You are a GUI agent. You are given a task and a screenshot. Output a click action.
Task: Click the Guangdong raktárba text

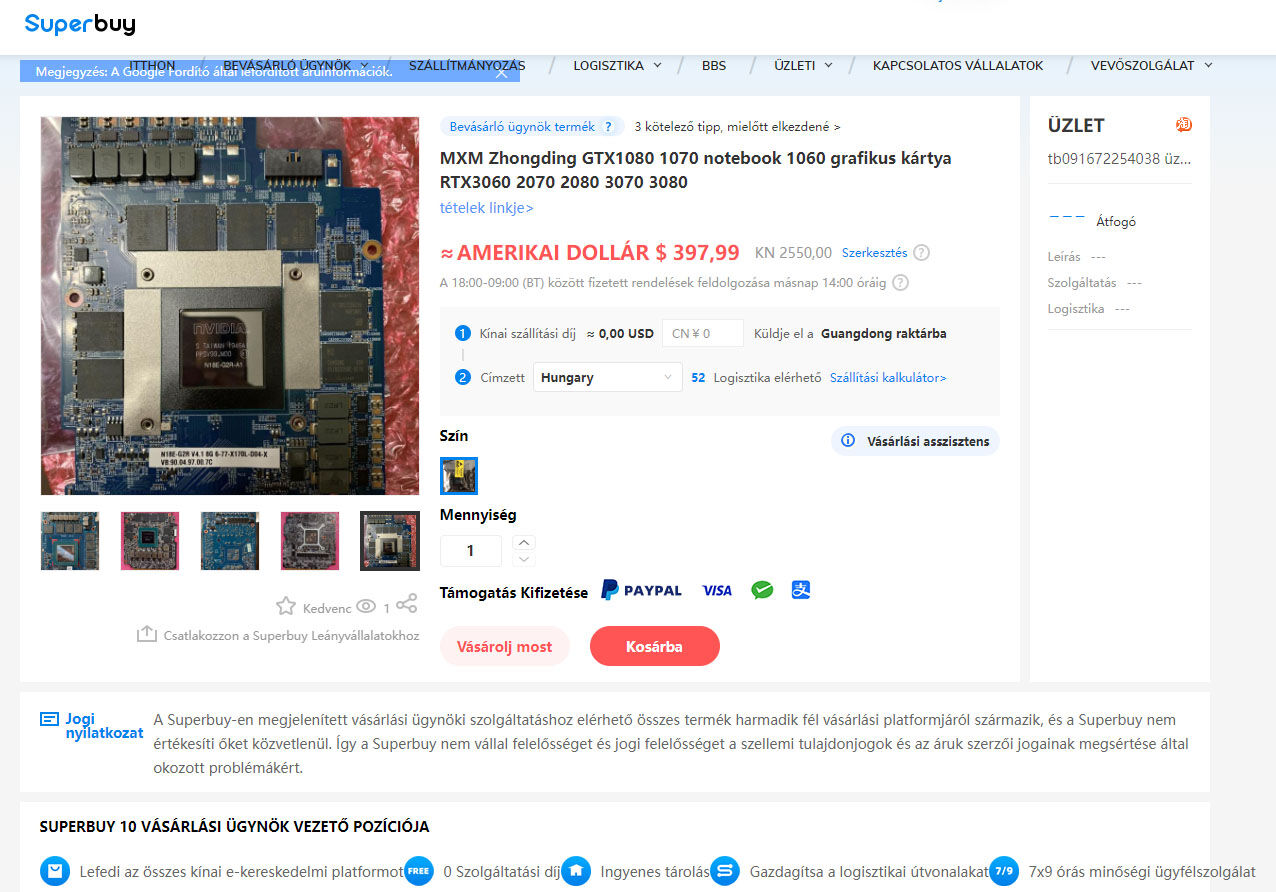click(883, 333)
